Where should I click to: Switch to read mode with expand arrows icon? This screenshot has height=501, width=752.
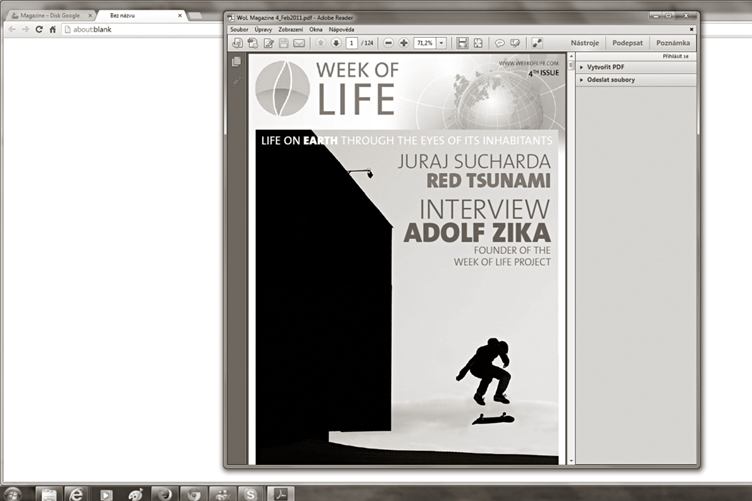537,43
